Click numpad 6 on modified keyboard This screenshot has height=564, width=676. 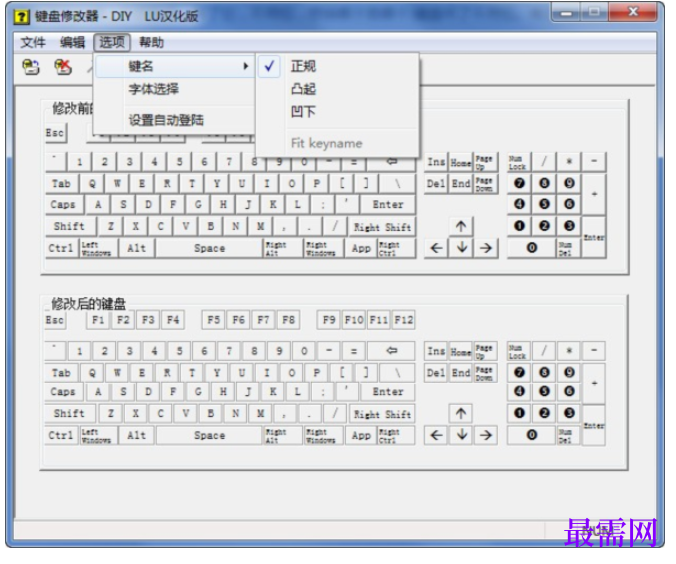[x=569, y=391]
